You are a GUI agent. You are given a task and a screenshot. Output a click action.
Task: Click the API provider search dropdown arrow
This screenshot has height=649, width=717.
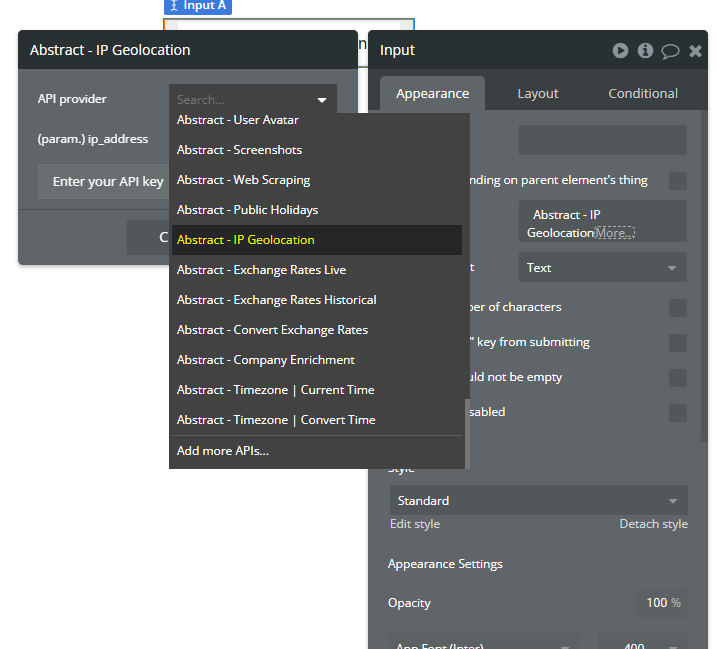coord(322,100)
